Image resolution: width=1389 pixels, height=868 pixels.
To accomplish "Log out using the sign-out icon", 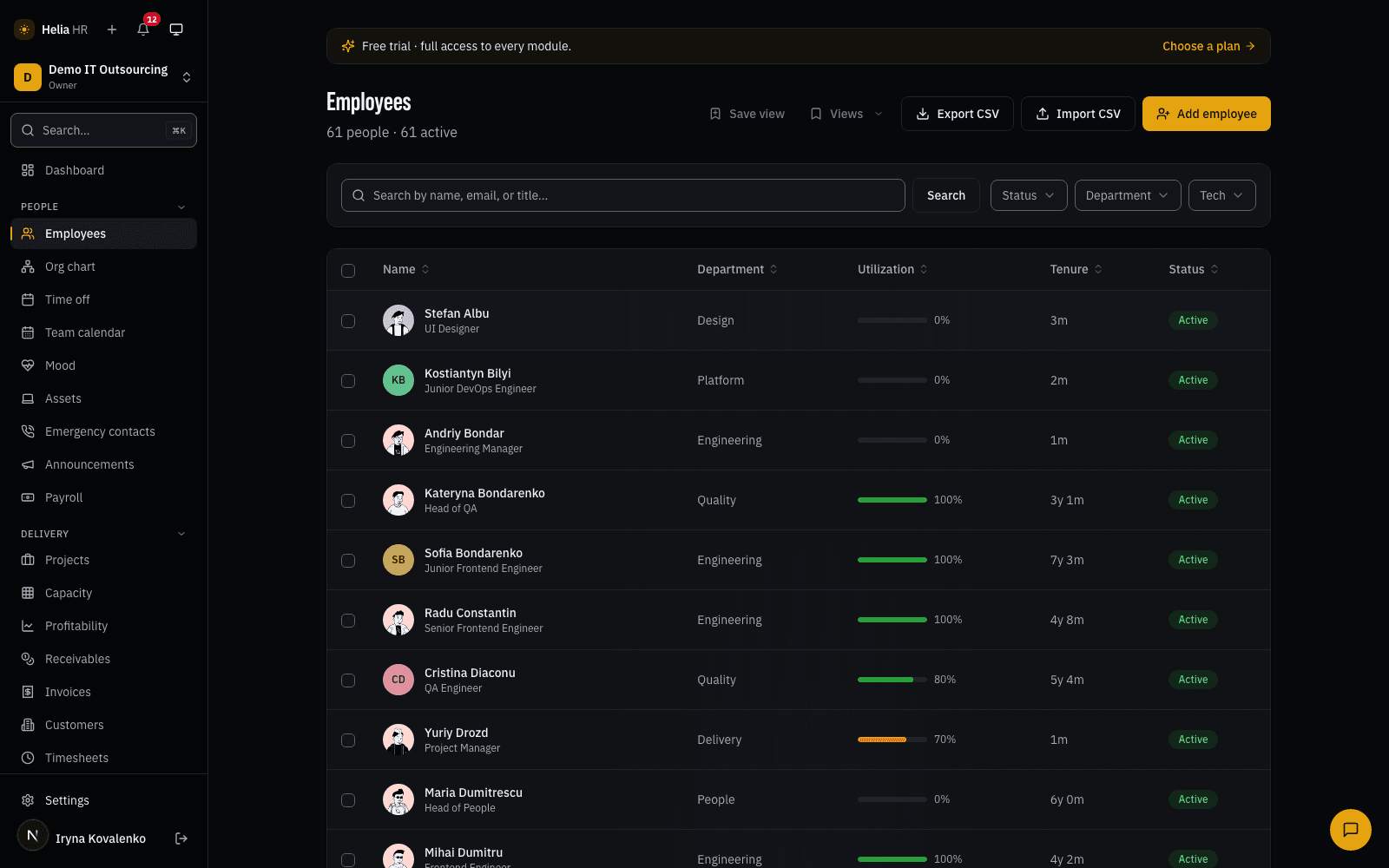I will point(181,838).
